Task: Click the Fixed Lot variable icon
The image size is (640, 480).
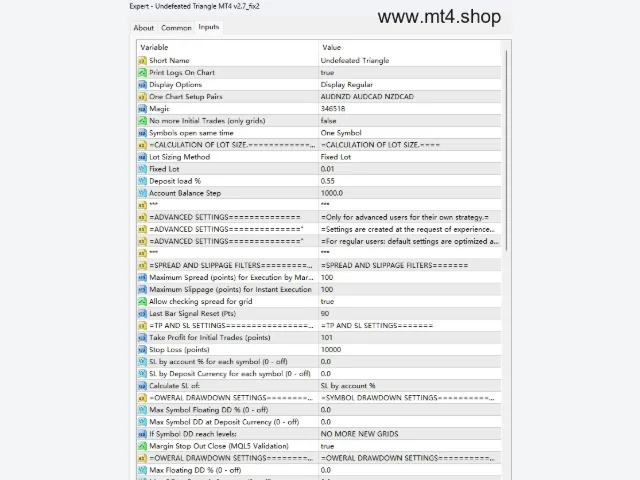Action: 142,169
